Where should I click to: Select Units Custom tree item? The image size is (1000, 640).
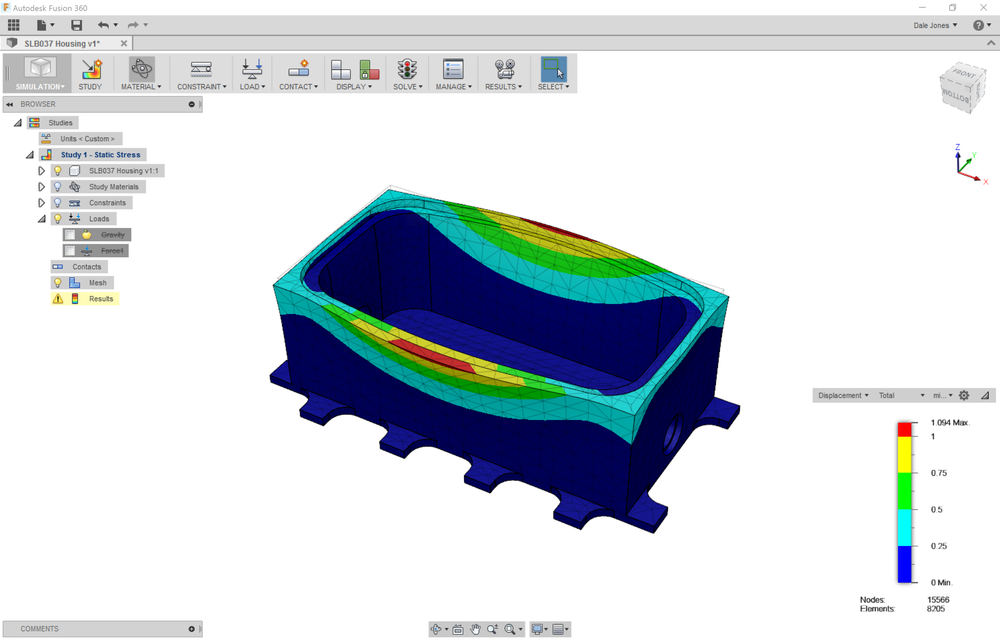tap(87, 138)
